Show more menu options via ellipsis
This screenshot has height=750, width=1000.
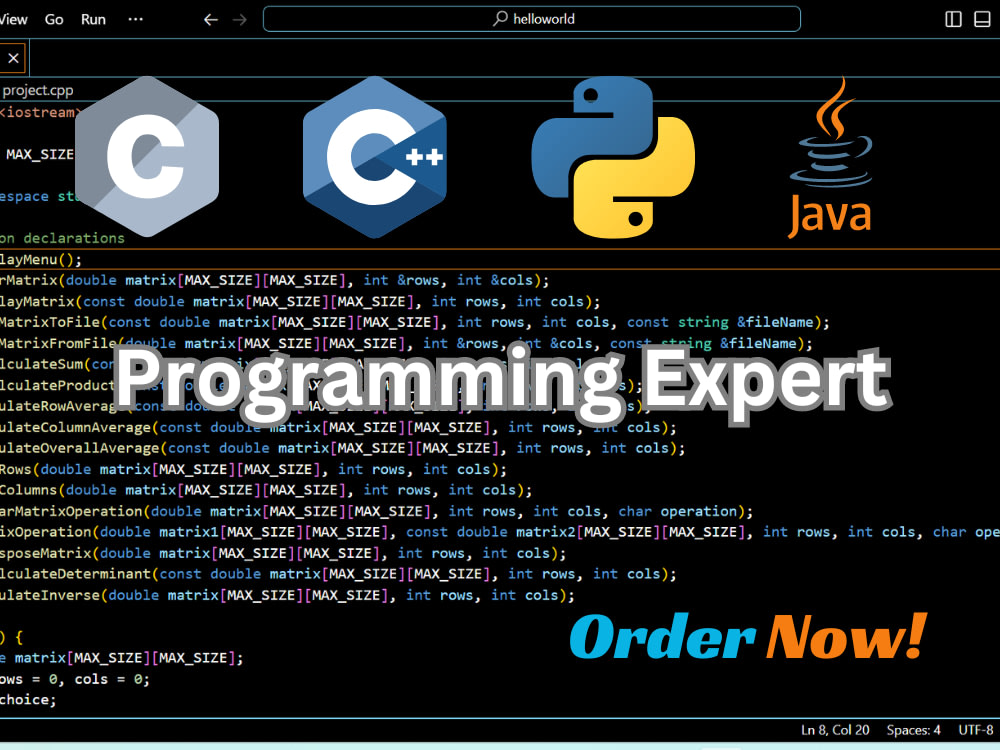point(135,19)
